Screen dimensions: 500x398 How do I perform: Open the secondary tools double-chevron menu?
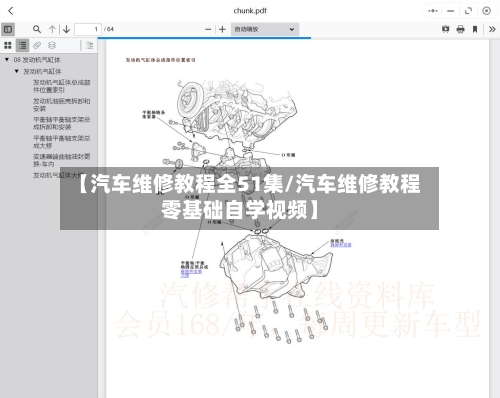492,29
